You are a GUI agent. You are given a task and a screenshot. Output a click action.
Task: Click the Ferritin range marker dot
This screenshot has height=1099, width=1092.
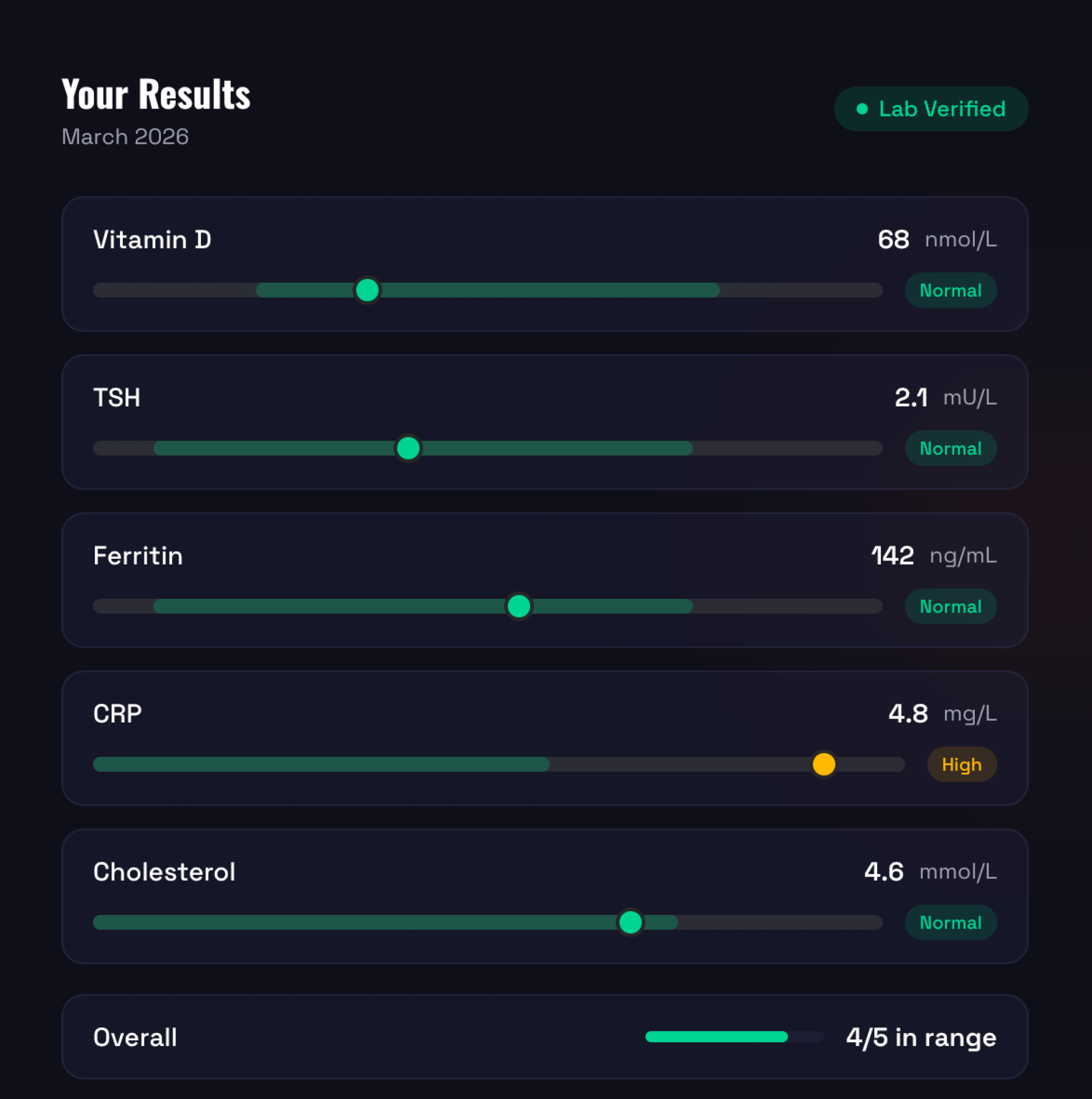tap(518, 607)
